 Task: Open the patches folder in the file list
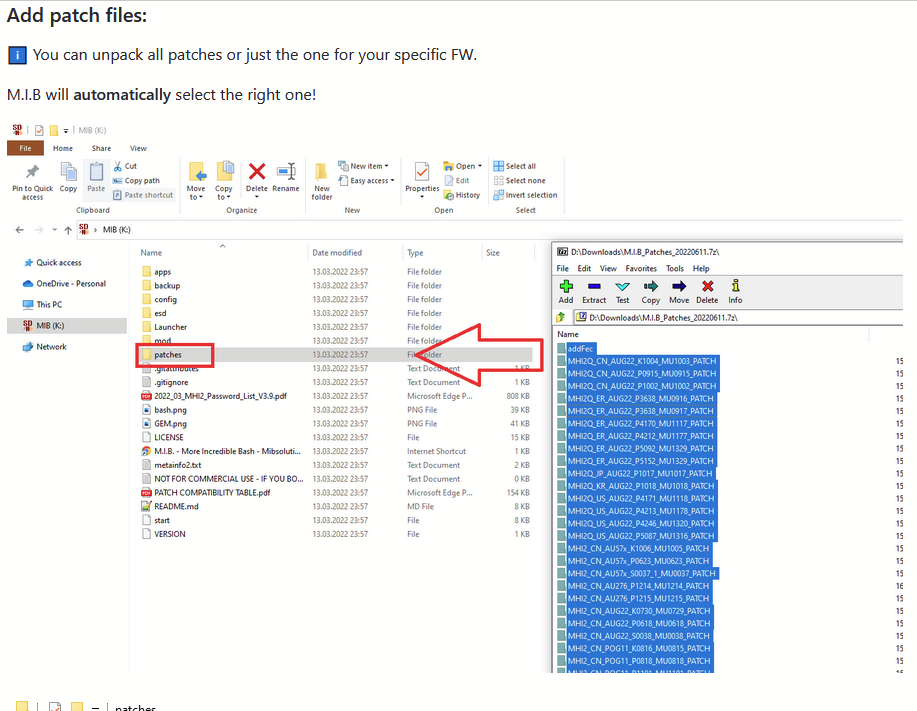coord(172,354)
